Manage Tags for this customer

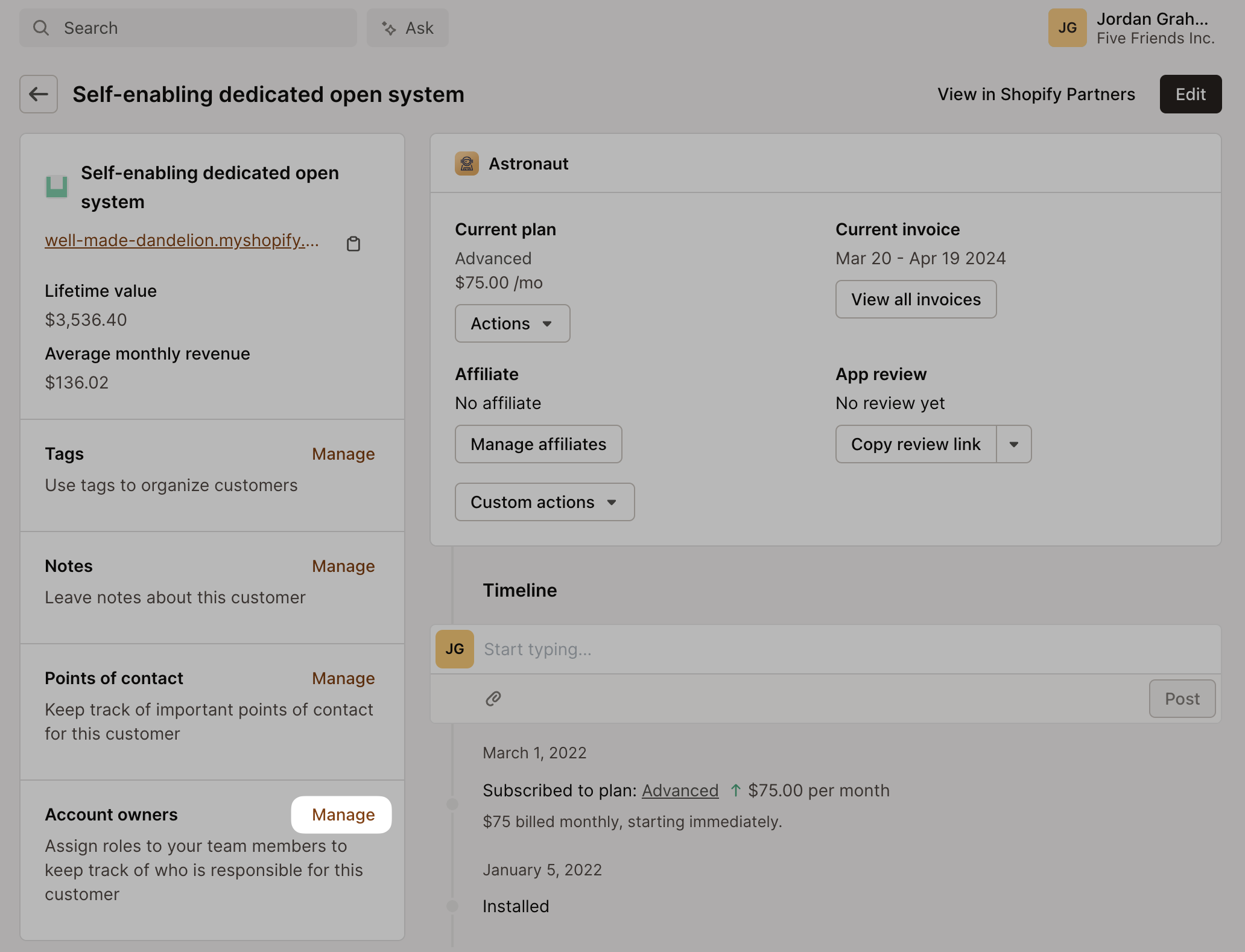pos(343,454)
